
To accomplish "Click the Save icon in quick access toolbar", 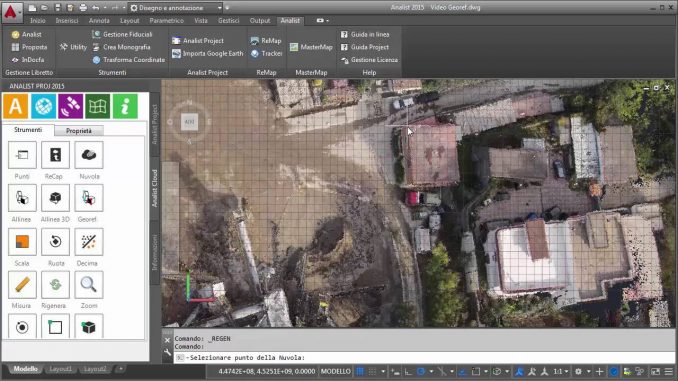I will coord(58,8).
